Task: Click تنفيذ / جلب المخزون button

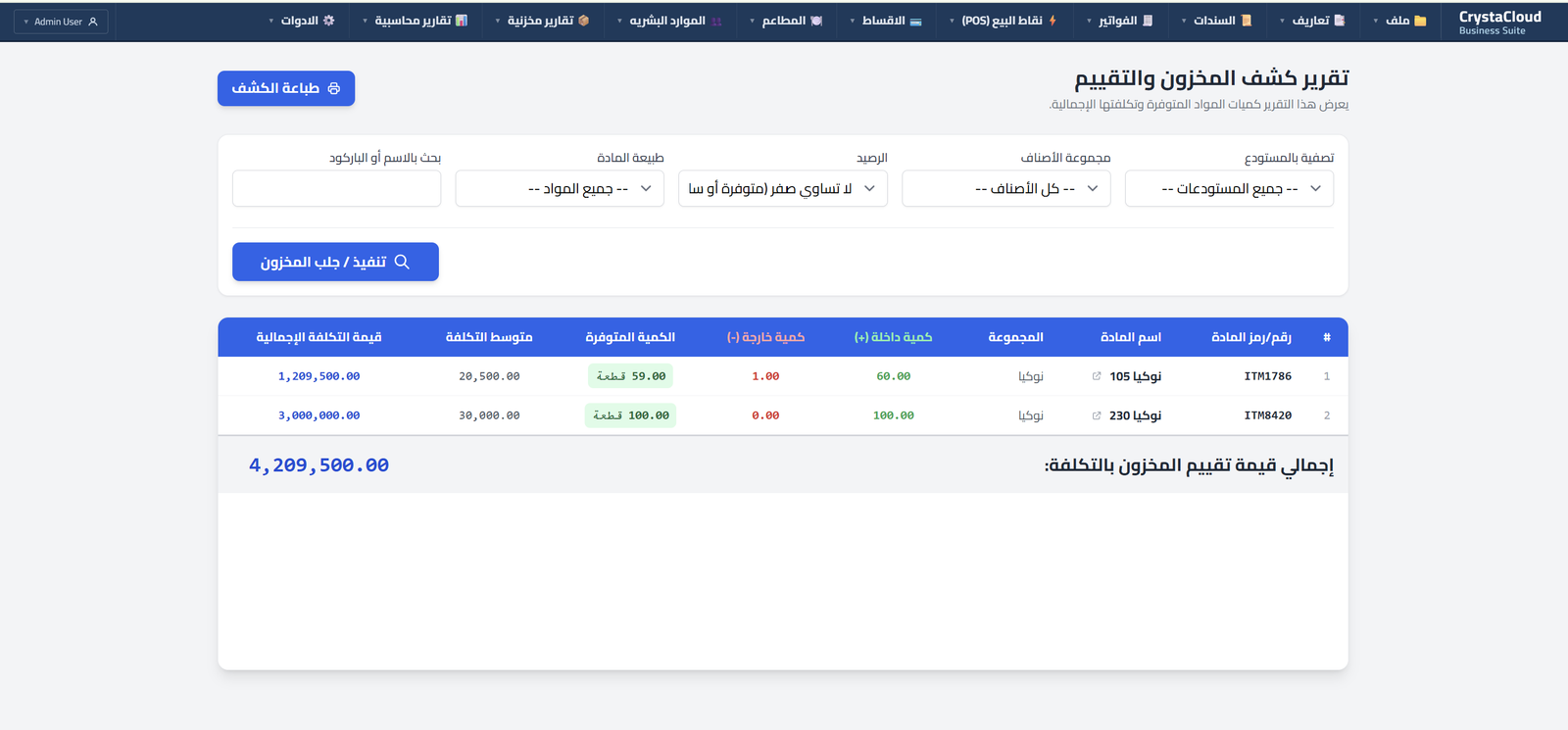Action: 335,262
